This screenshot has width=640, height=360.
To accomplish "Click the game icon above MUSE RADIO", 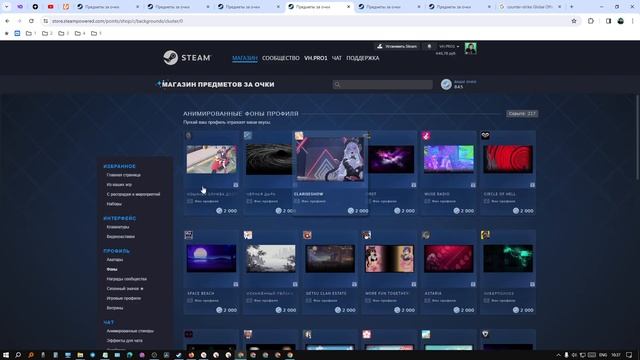I will [426, 136].
